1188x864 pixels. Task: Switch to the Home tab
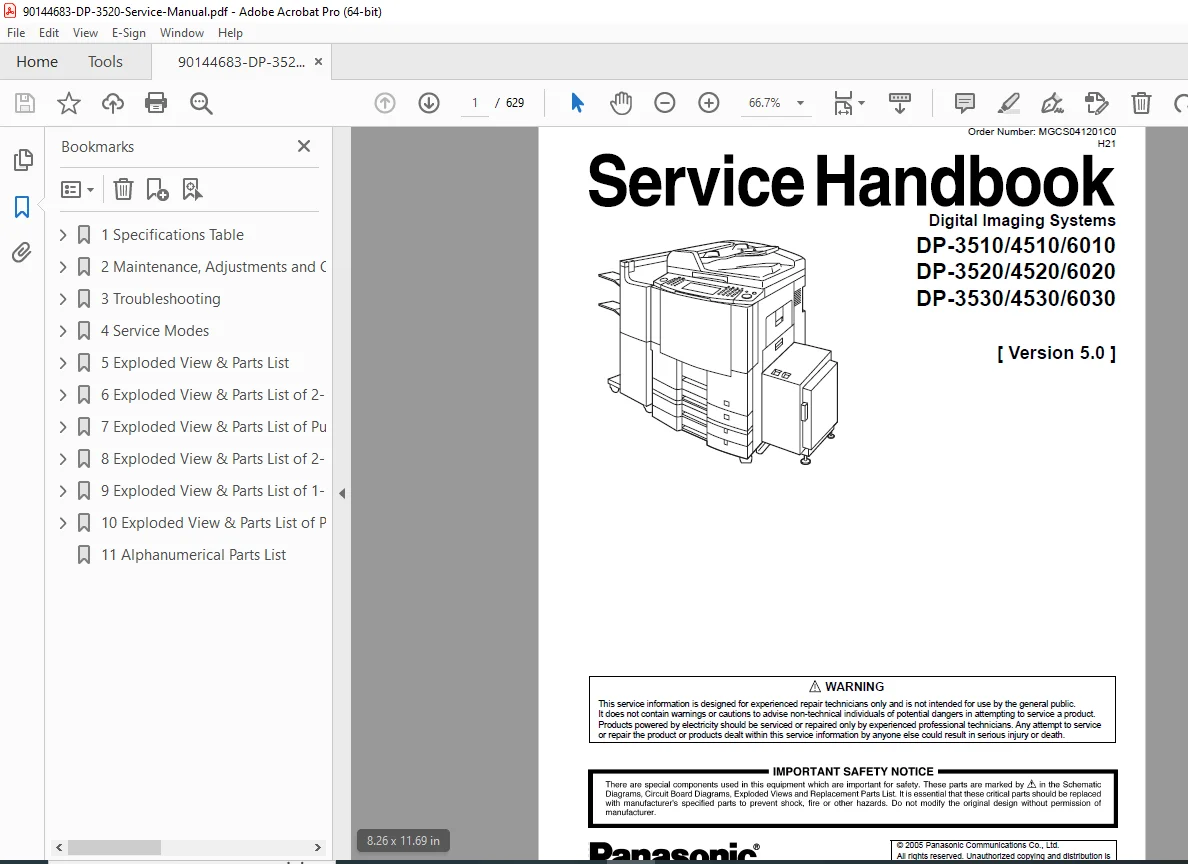(37, 61)
